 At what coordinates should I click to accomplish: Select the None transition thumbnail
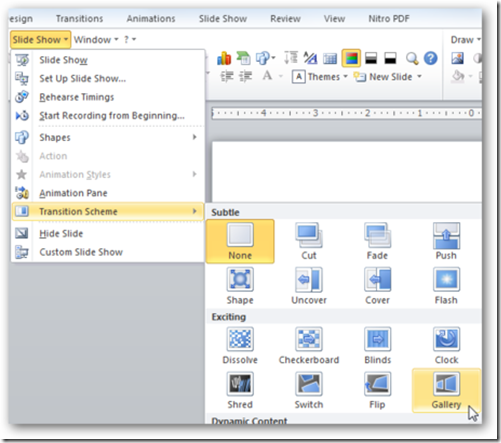pos(240,241)
